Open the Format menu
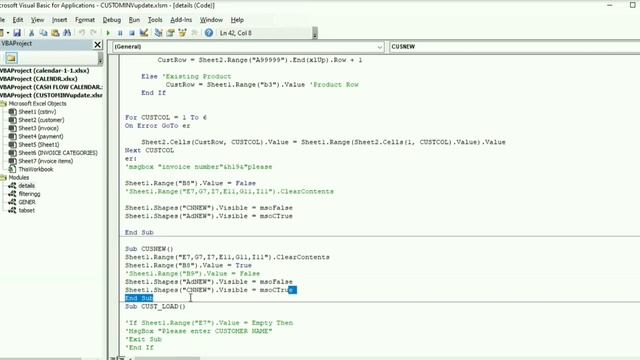 coord(85,20)
